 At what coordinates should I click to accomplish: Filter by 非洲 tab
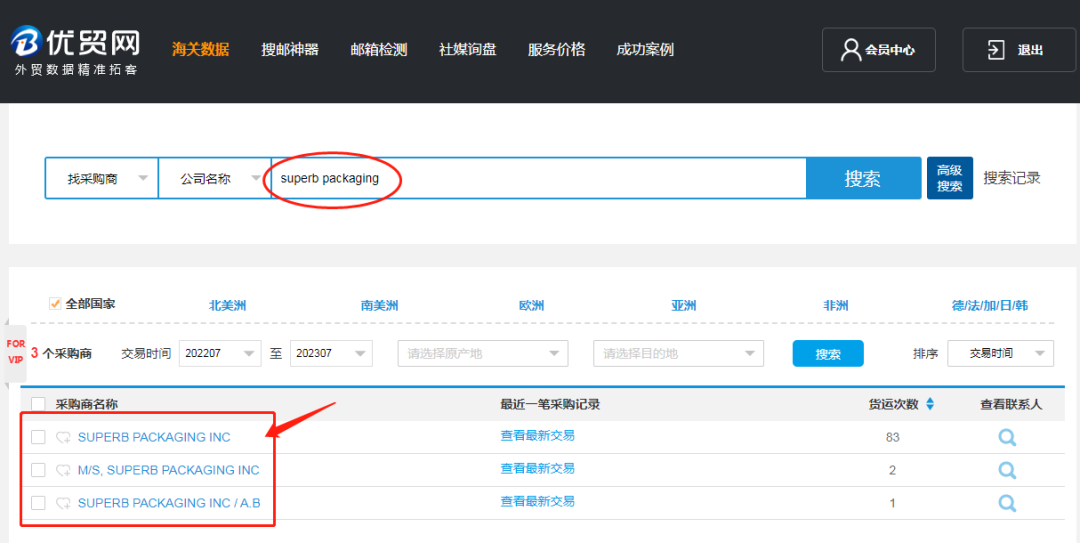pyautogui.click(x=836, y=305)
